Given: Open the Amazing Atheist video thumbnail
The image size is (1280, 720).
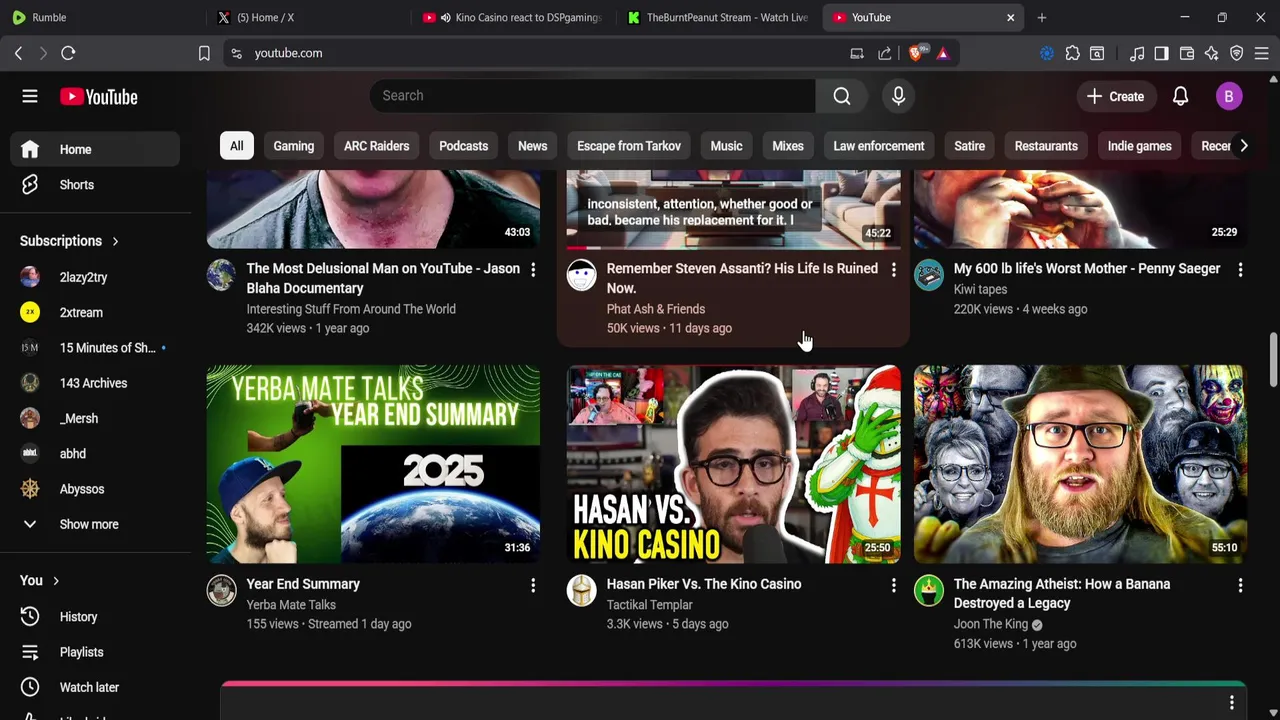Looking at the screenshot, I should pyautogui.click(x=1080, y=464).
